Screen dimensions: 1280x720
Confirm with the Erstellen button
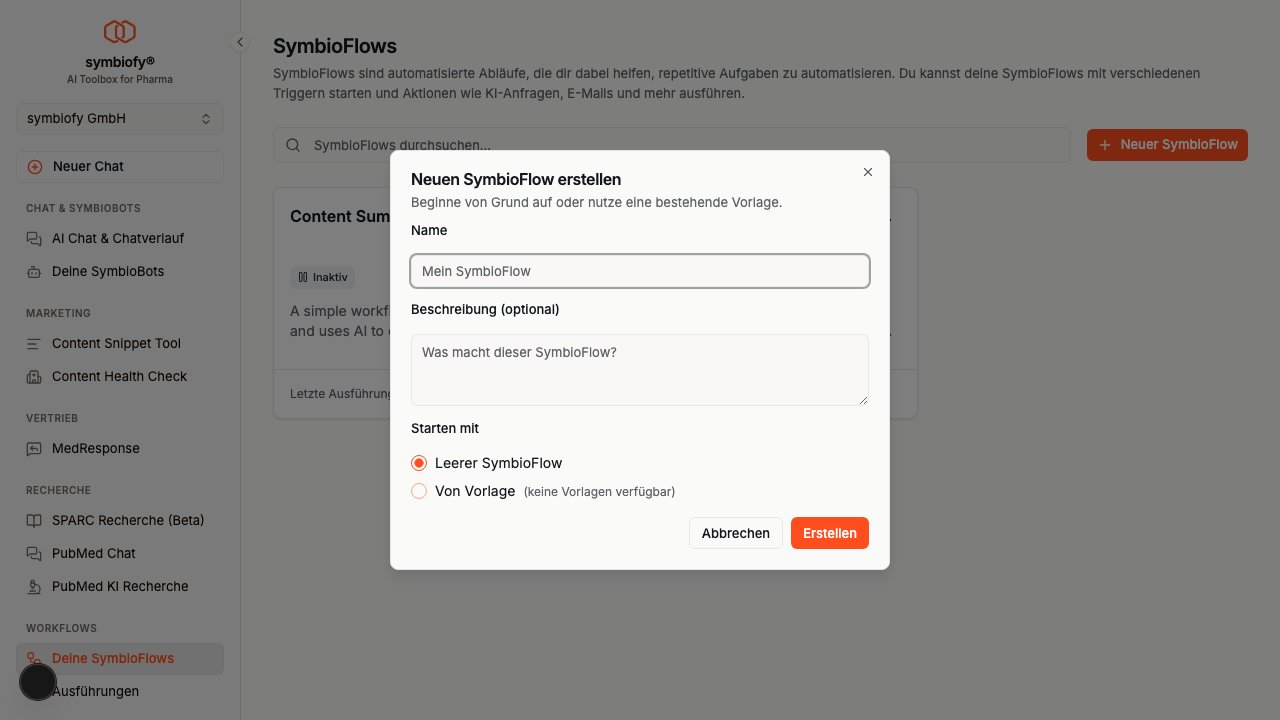click(x=829, y=533)
